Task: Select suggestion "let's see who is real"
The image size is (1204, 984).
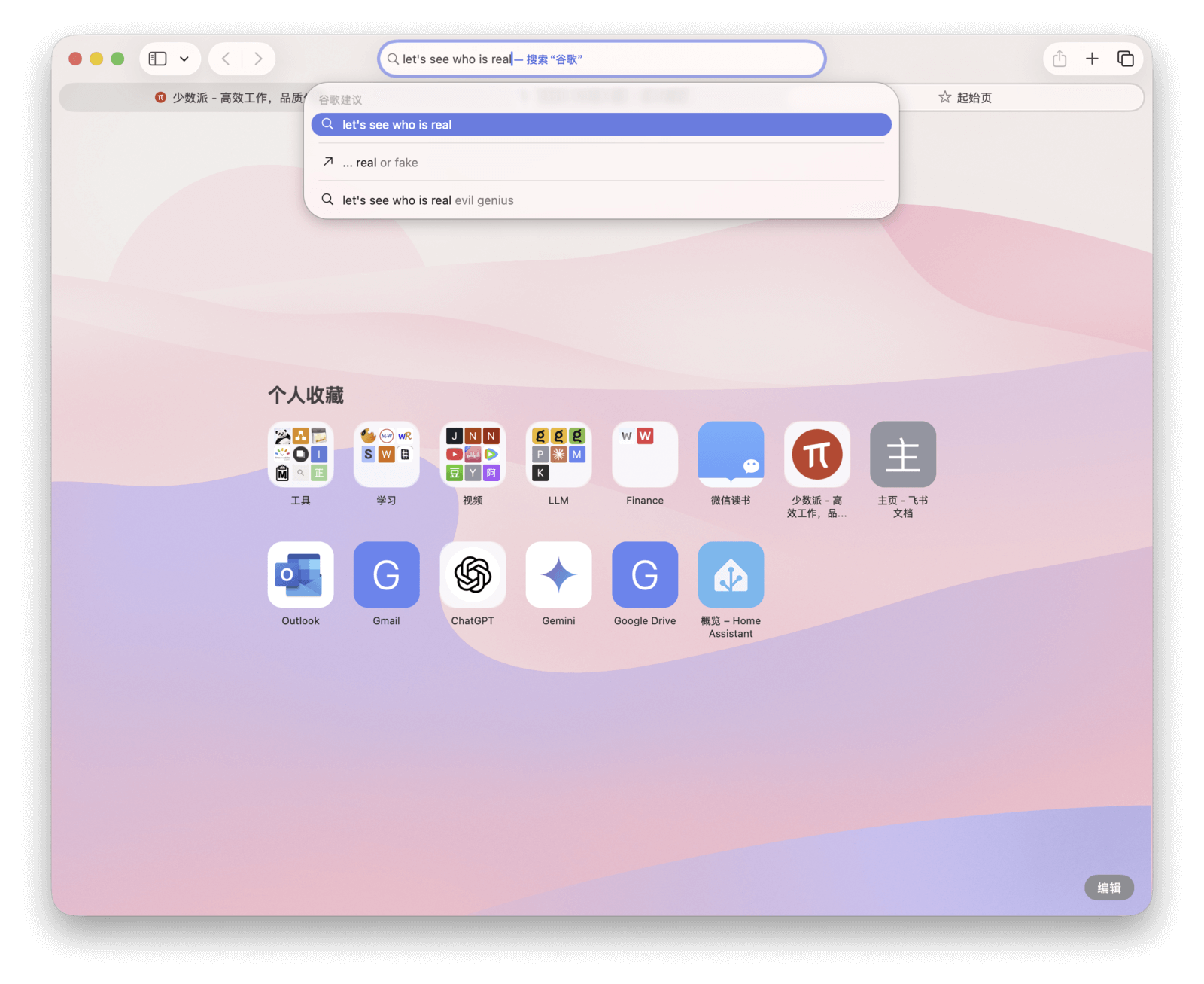Action: (600, 125)
